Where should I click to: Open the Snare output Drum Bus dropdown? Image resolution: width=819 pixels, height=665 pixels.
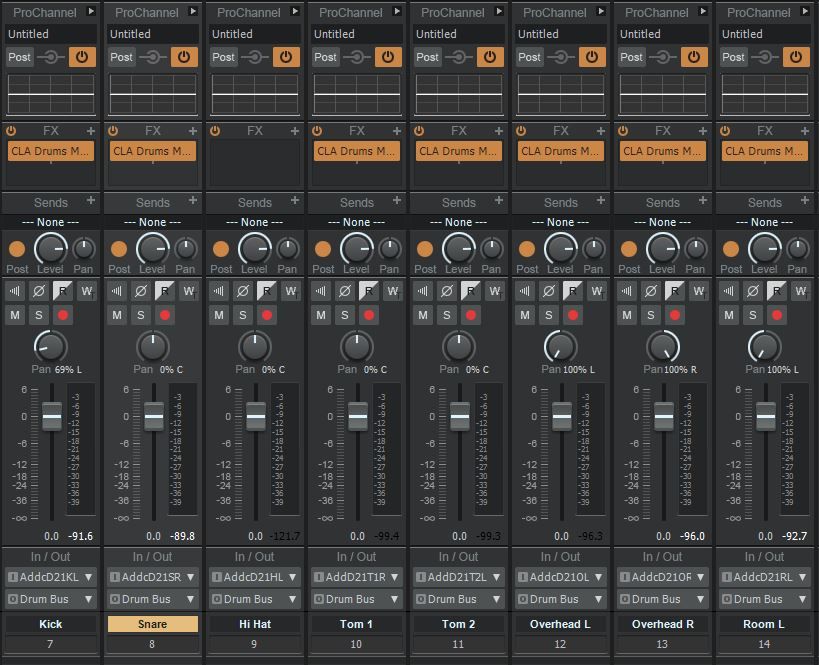(x=153, y=599)
